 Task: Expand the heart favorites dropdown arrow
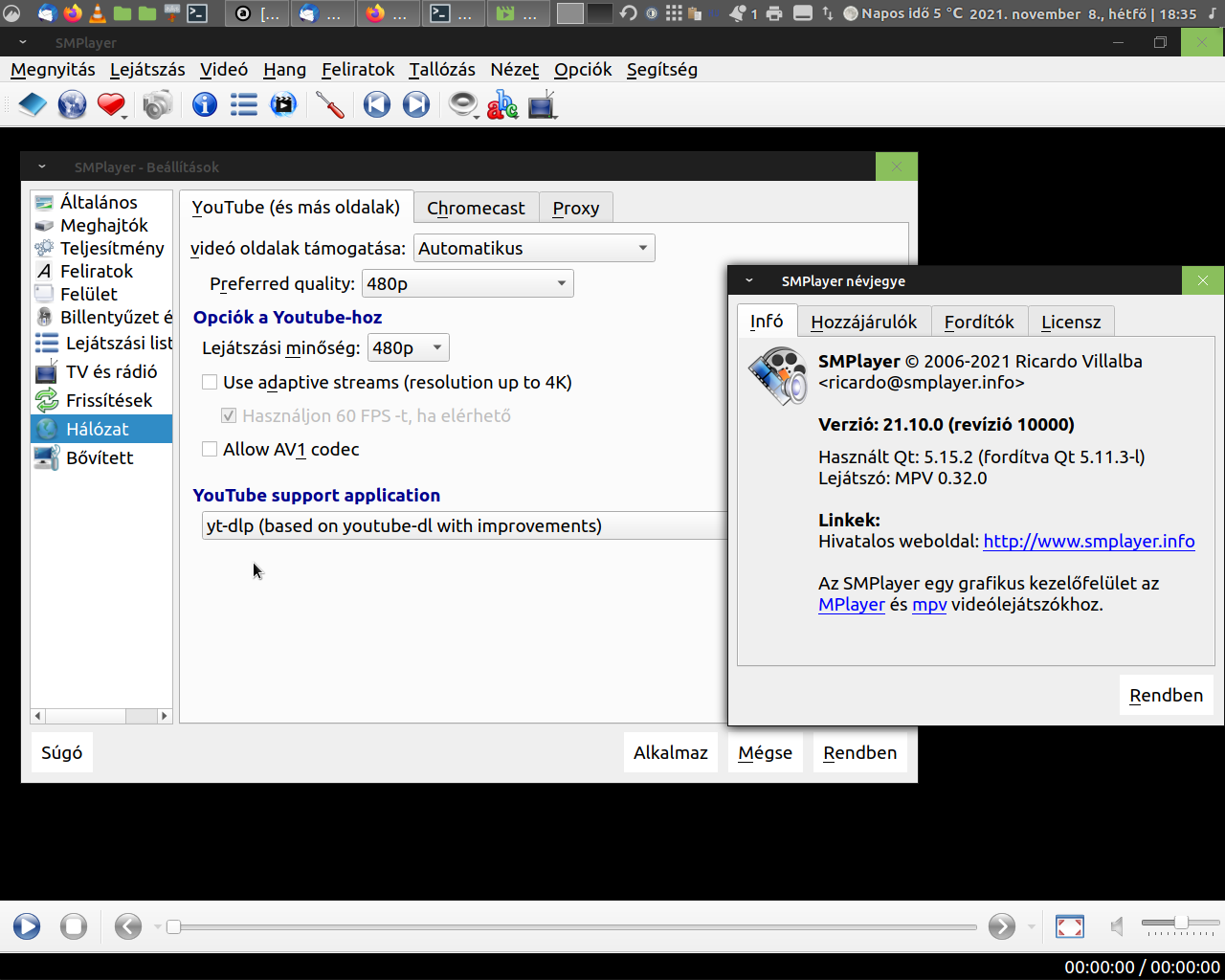click(x=125, y=117)
